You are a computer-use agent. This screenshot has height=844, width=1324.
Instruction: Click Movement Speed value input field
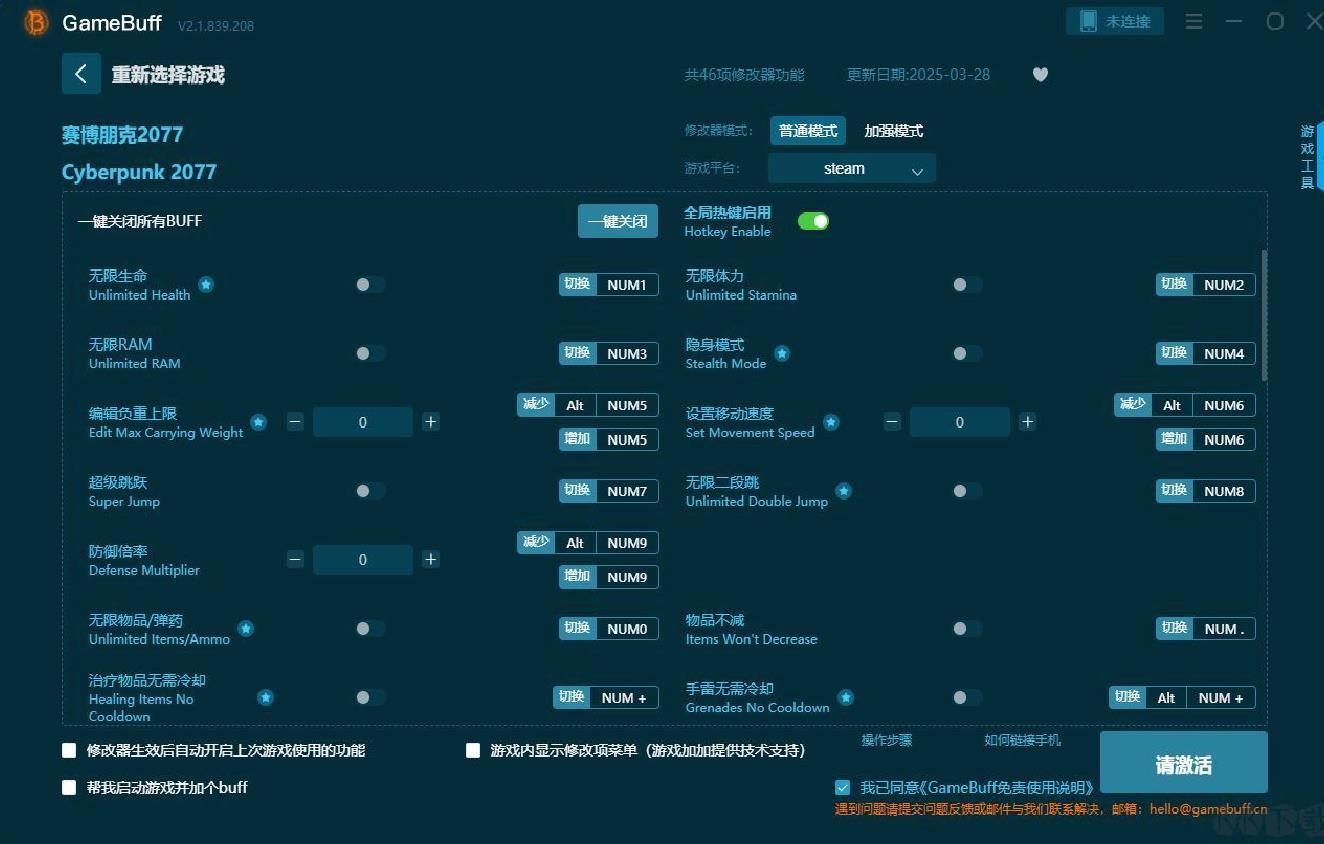960,422
